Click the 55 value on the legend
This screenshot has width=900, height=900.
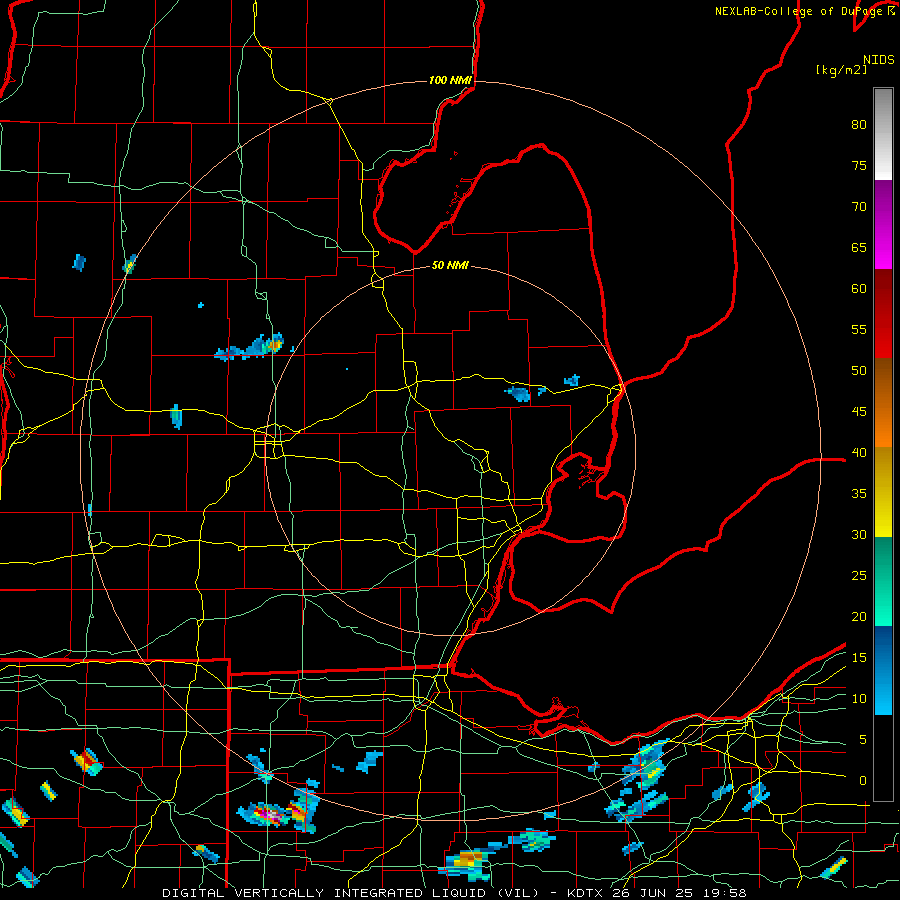click(x=859, y=329)
